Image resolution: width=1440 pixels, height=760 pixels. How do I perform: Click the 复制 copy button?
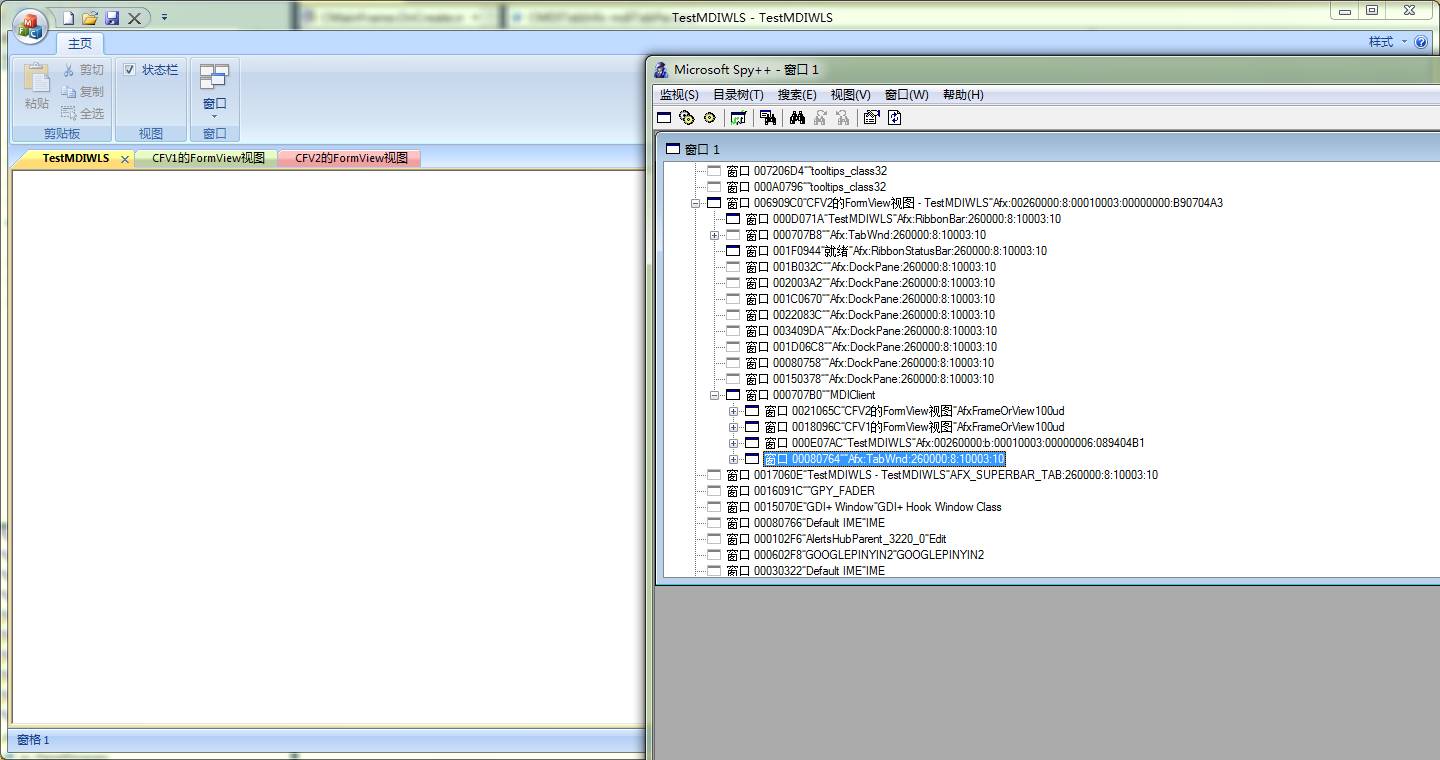[83, 92]
